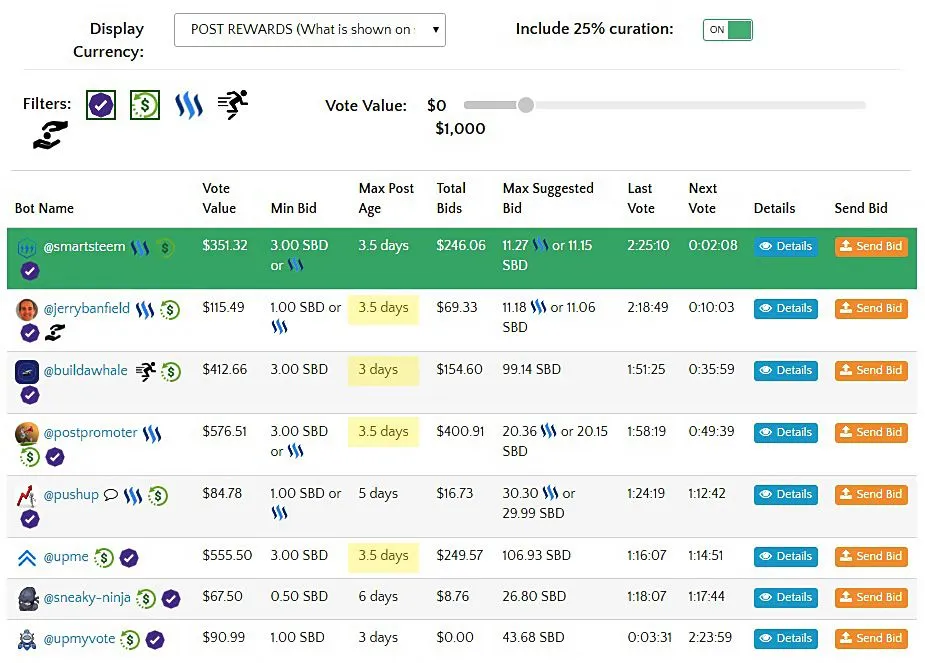
Task: View Details for @sneaky-ninja
Action: [x=786, y=598]
